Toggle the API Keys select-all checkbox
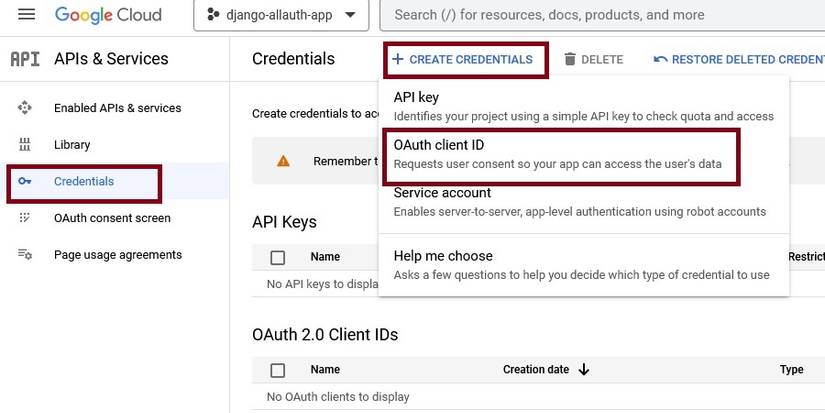Image resolution: width=825 pixels, height=413 pixels. click(x=278, y=257)
